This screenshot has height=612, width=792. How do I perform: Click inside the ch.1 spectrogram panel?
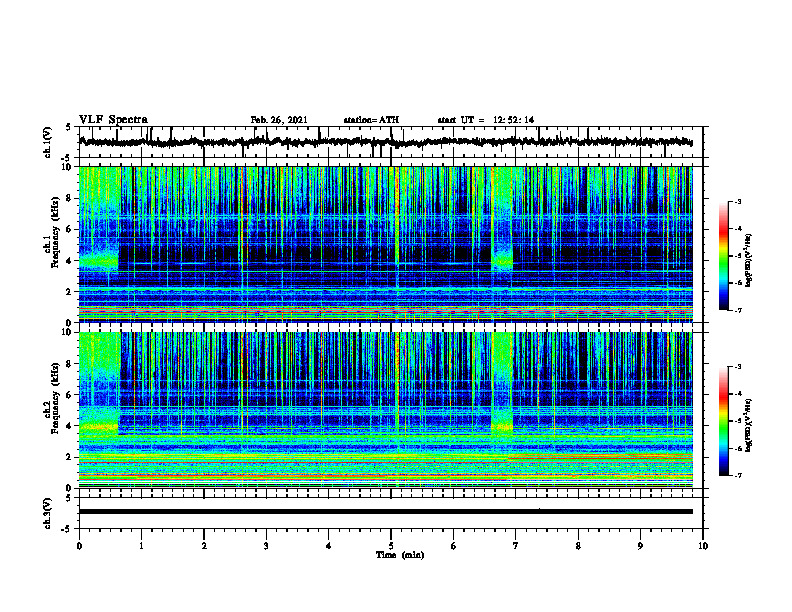[x=386, y=244]
